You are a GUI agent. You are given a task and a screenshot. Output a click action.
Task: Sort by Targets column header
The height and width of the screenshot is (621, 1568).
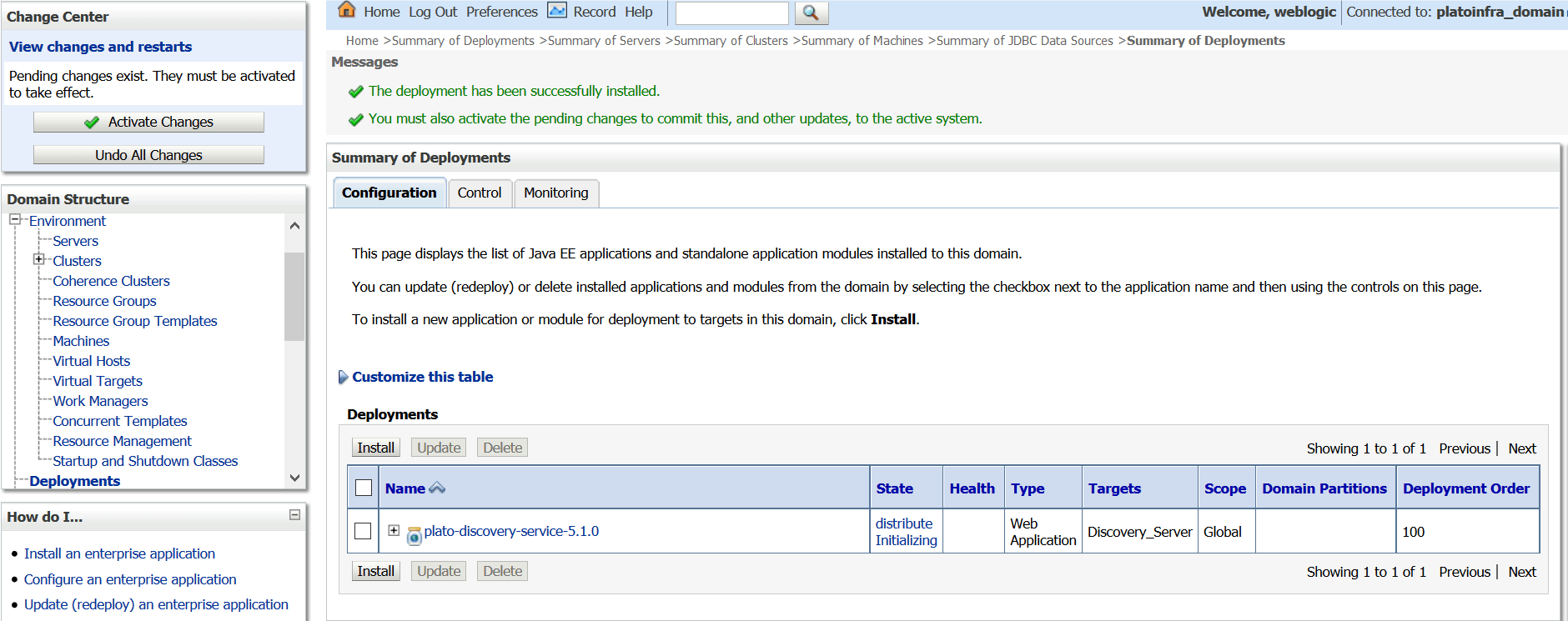[1114, 488]
